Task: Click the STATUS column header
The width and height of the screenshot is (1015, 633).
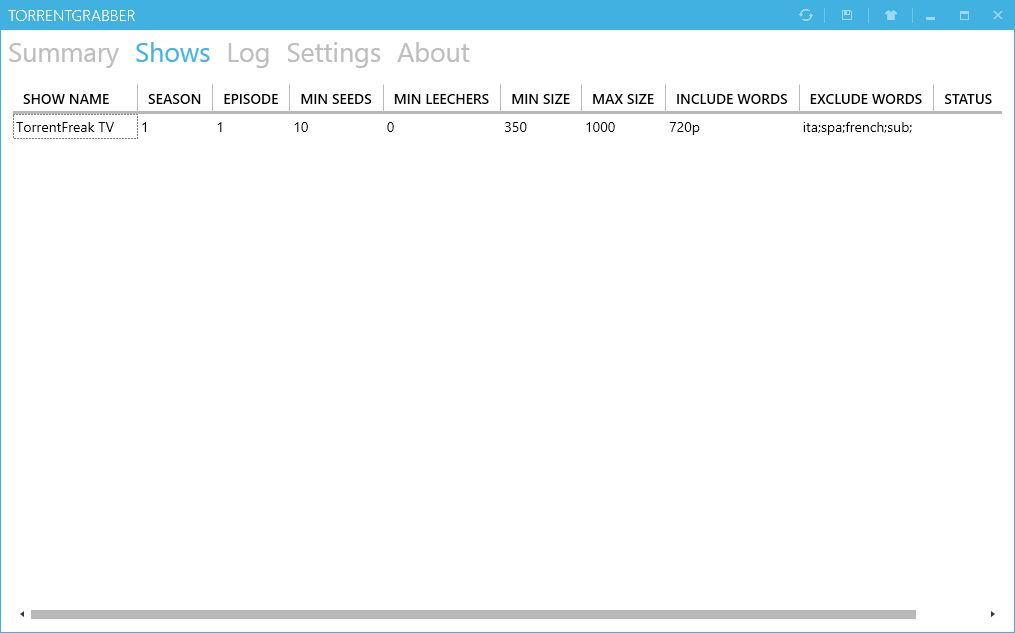Action: 968,98
